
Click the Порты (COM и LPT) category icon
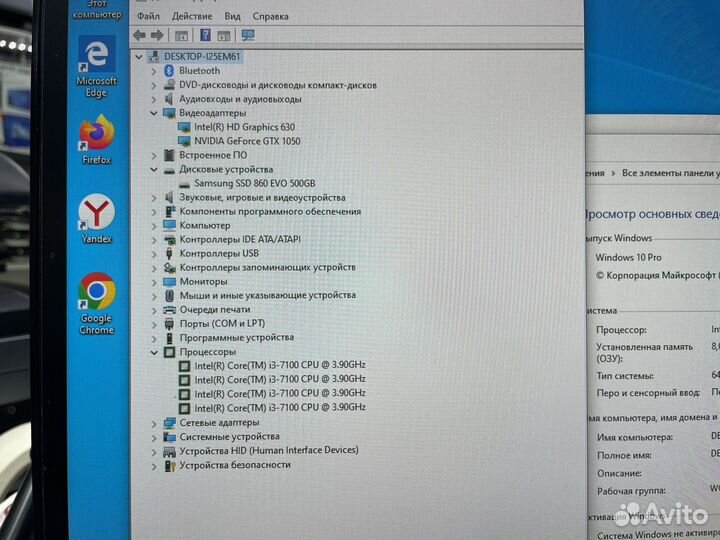pyautogui.click(x=169, y=324)
